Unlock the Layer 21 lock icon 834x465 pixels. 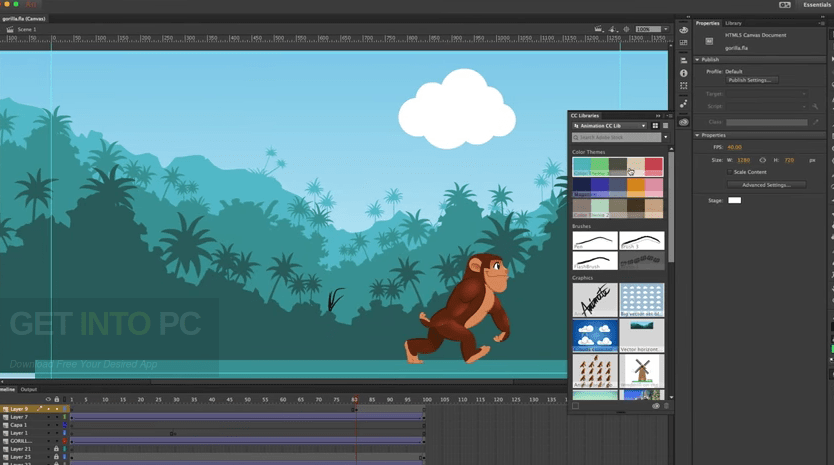point(56,449)
